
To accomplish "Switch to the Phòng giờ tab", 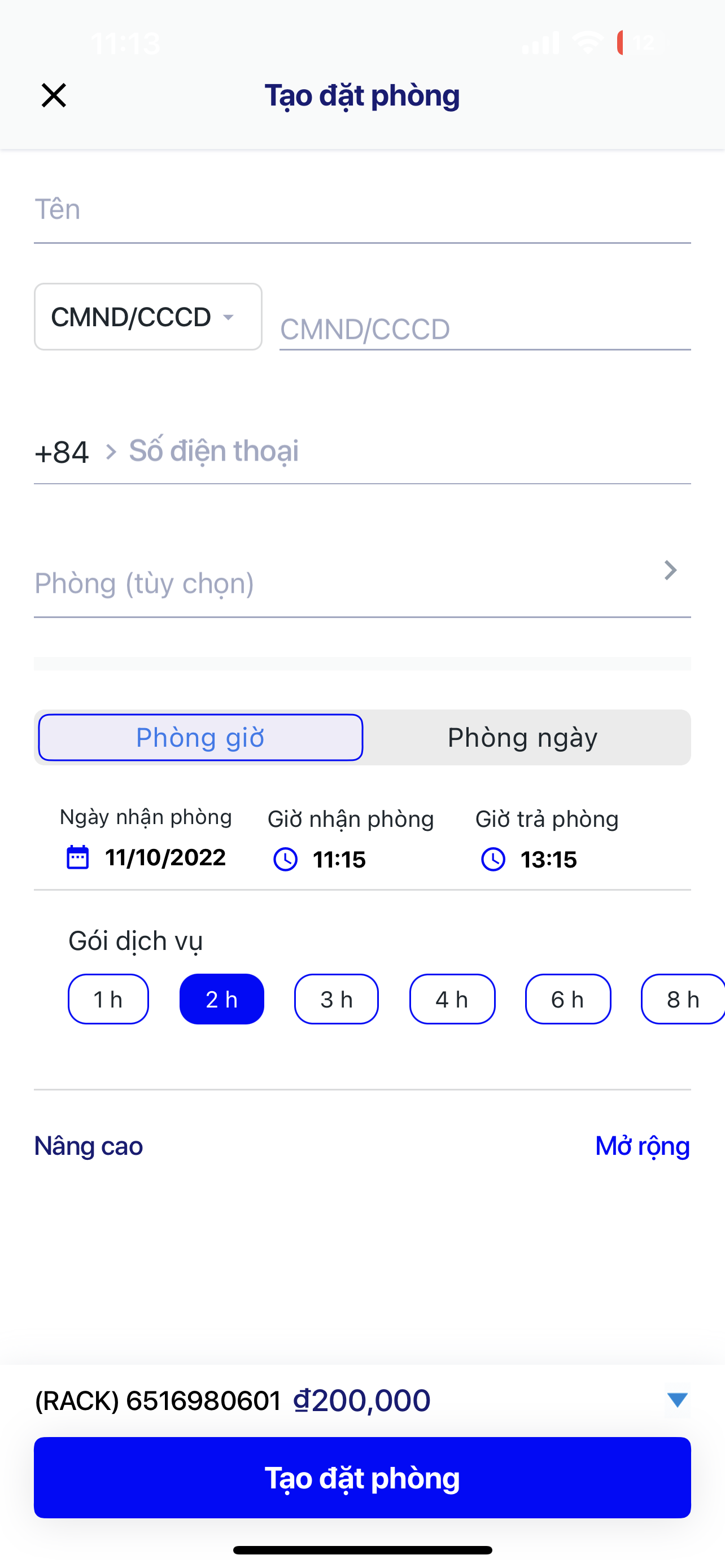I will (200, 738).
